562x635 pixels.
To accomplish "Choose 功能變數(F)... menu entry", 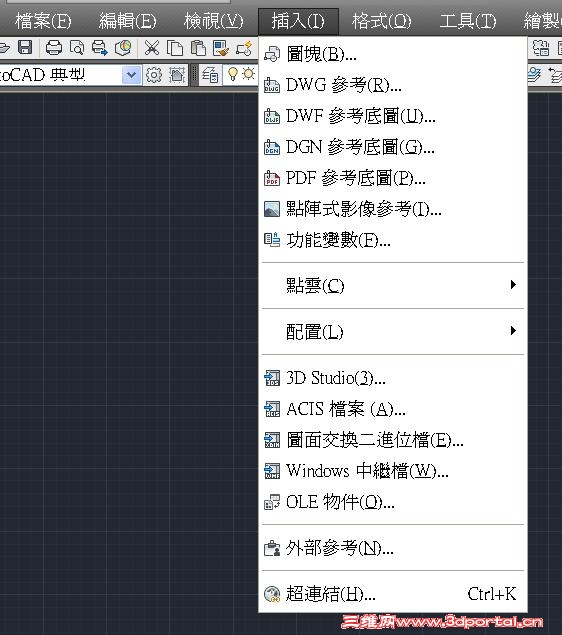I will pyautogui.click(x=393, y=240).
